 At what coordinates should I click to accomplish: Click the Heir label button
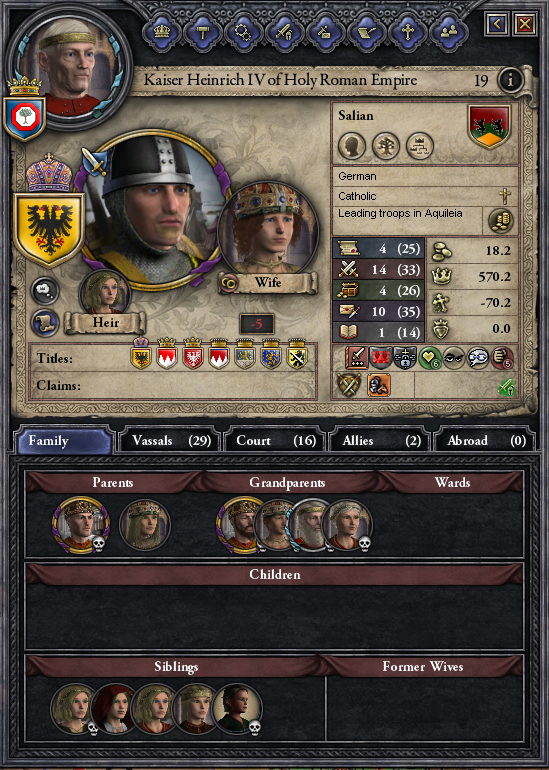pyautogui.click(x=106, y=323)
